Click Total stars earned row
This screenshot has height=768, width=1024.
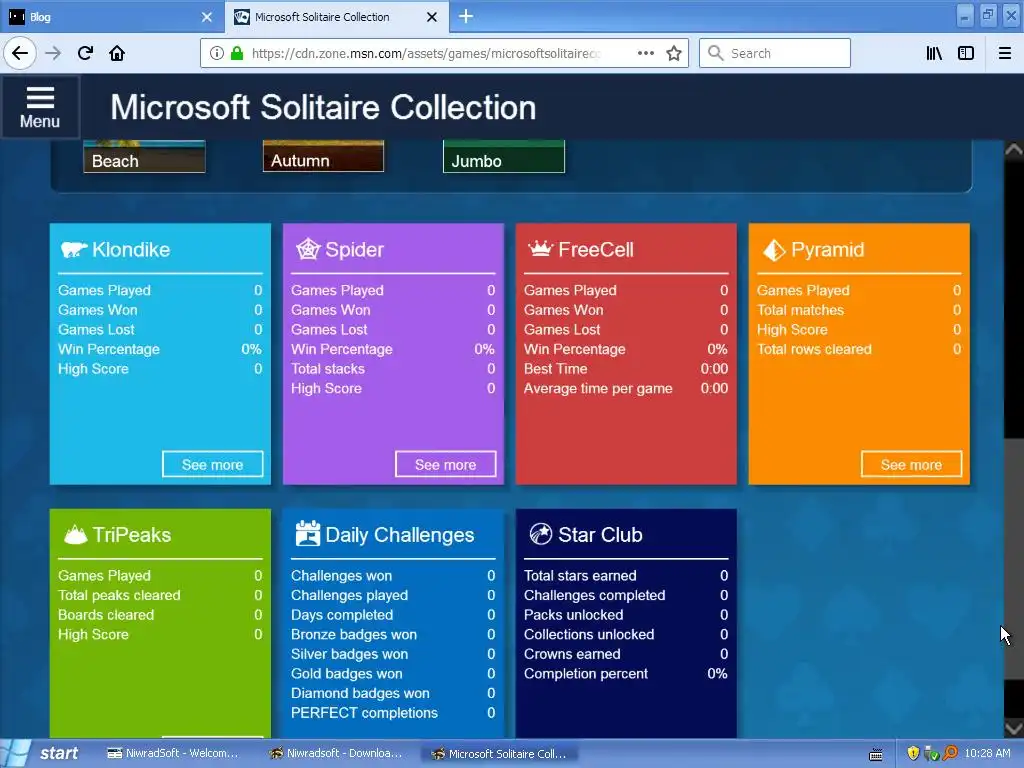[x=626, y=576]
